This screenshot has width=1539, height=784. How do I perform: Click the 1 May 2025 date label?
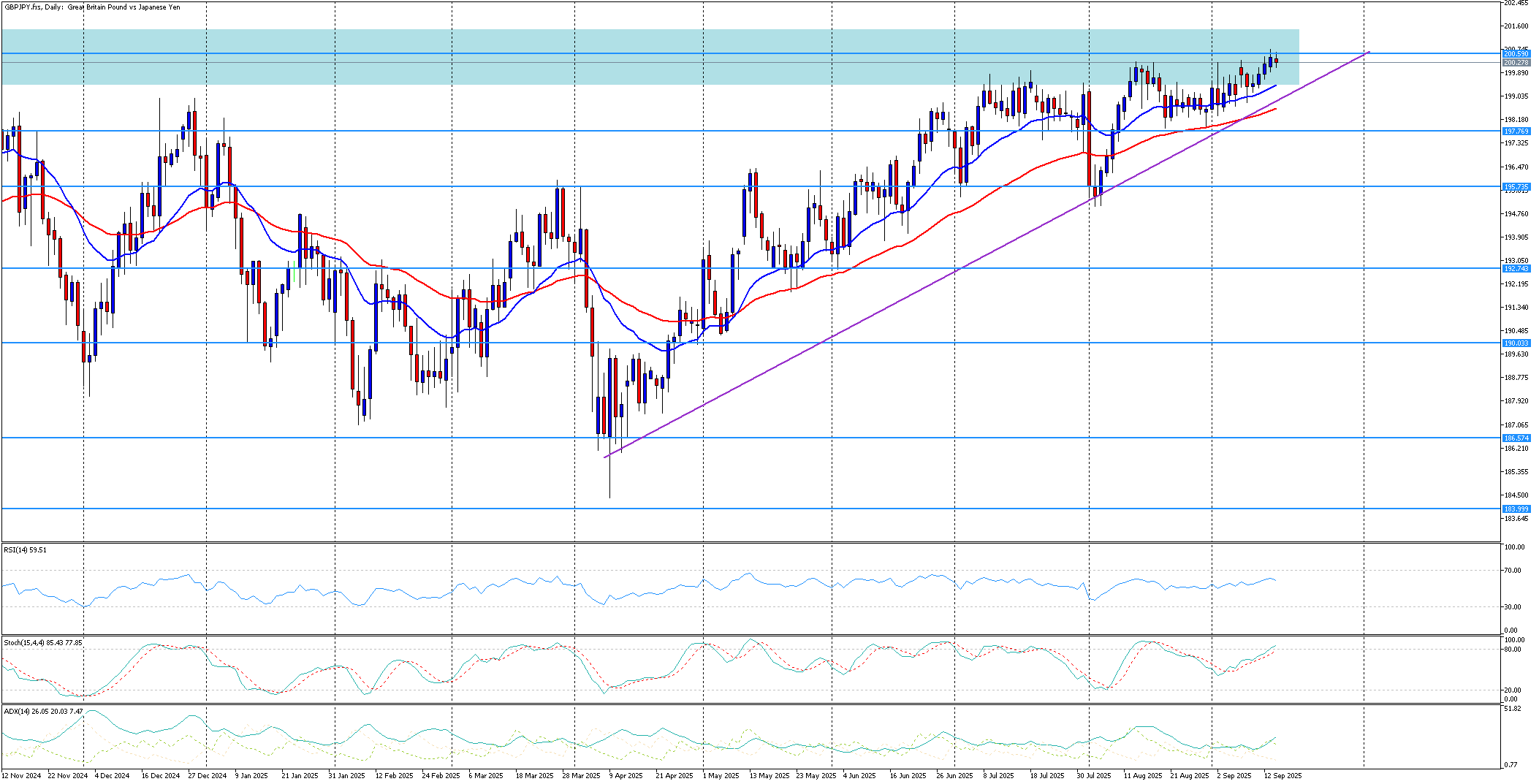click(x=721, y=776)
